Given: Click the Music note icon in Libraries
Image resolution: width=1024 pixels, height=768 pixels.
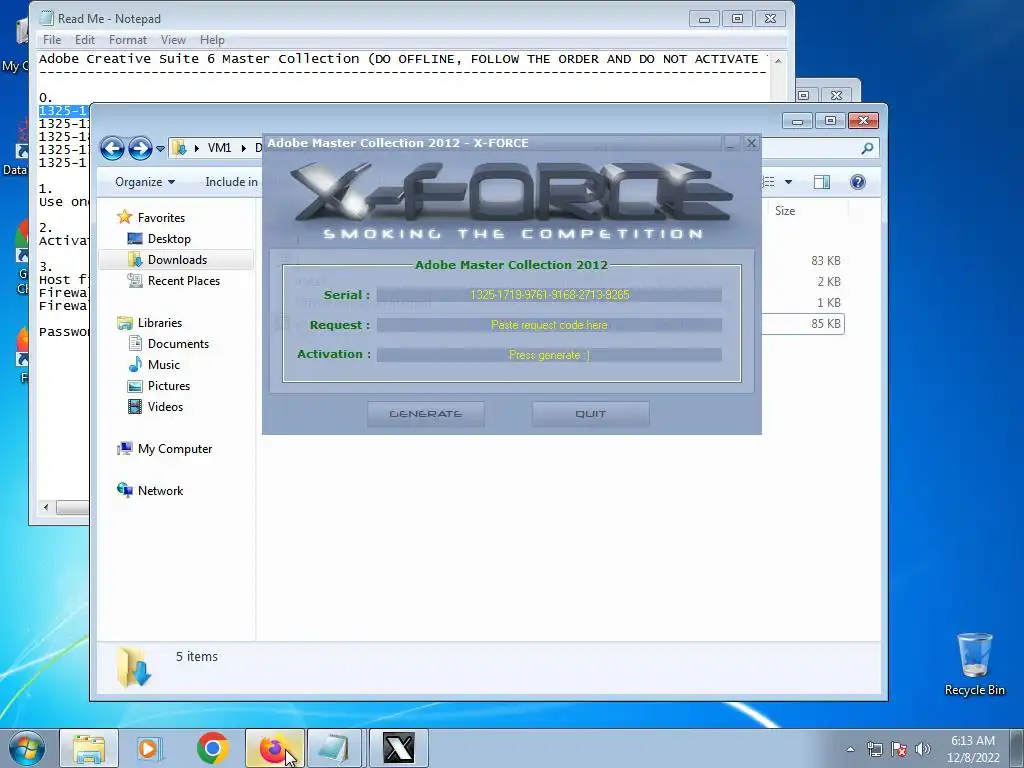Looking at the screenshot, I should (135, 364).
